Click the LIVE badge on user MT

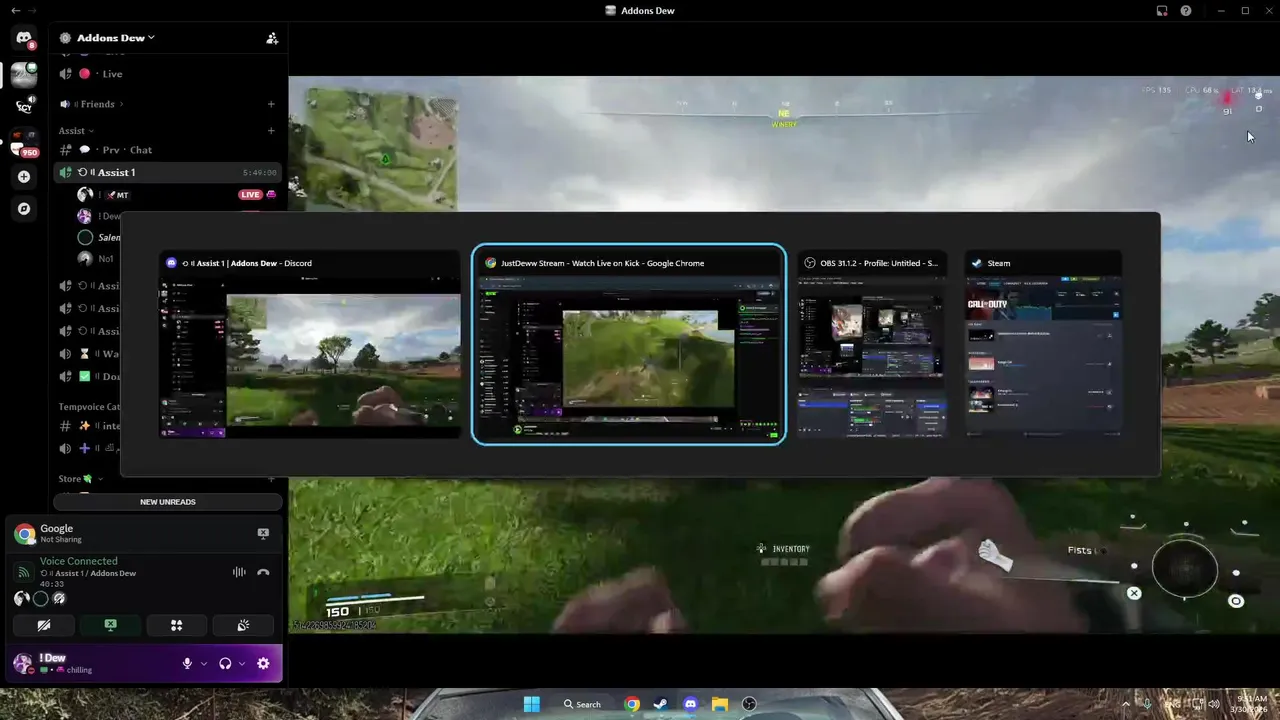(249, 195)
